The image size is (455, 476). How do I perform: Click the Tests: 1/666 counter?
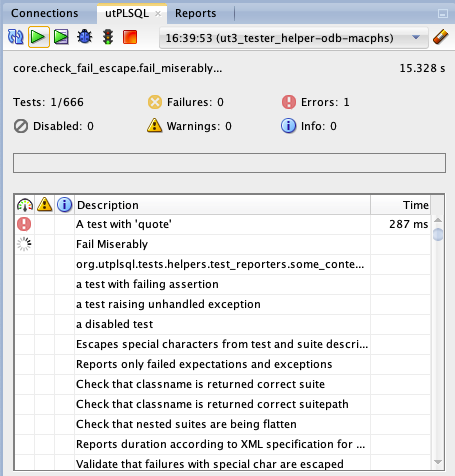48,102
